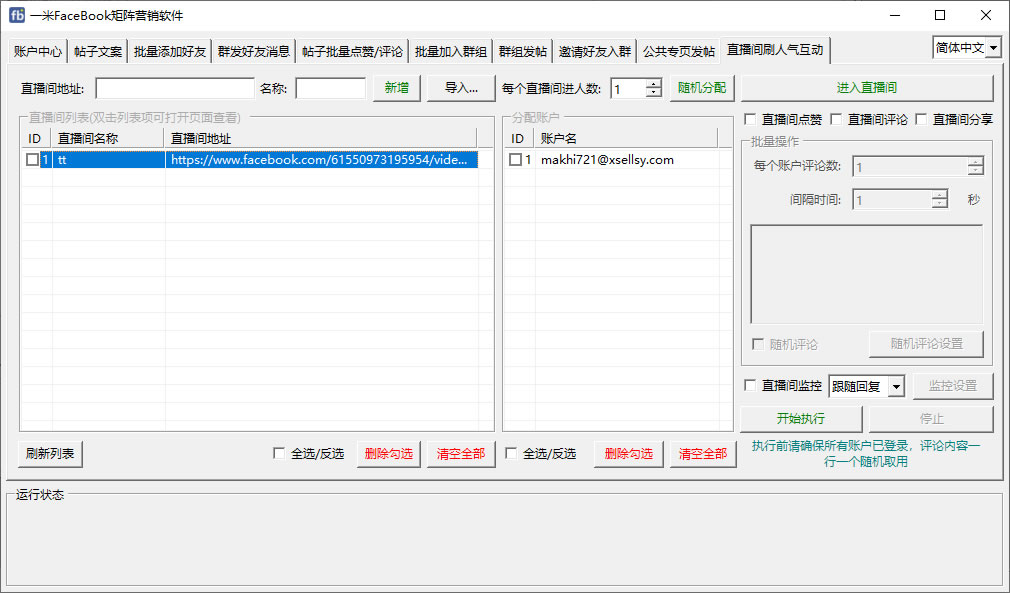Enable the 直播间分享 checkbox
This screenshot has height=593, width=1010.
pyautogui.click(x=921, y=119)
